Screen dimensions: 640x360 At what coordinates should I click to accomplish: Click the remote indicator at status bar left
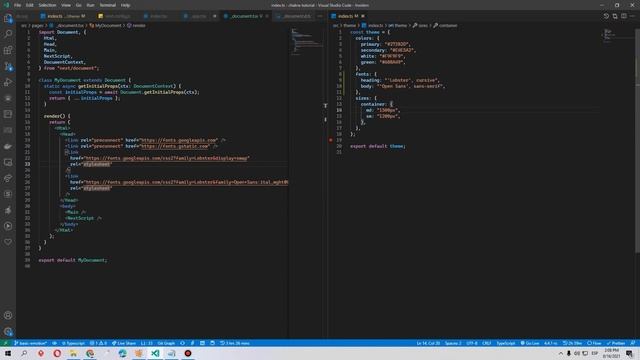point(5,343)
